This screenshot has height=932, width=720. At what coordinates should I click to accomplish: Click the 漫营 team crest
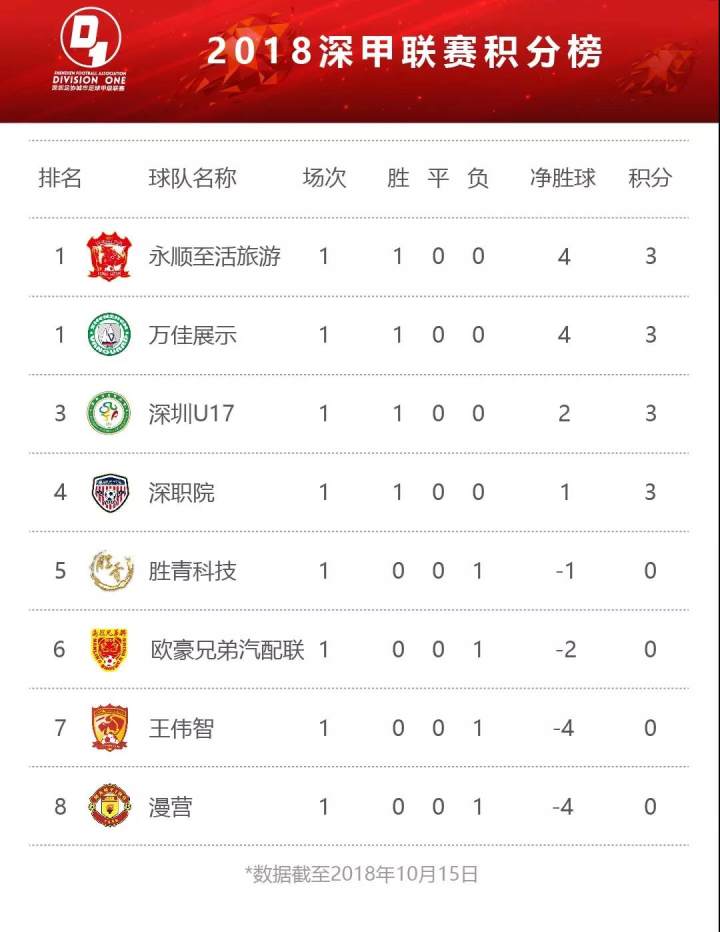coord(108,806)
